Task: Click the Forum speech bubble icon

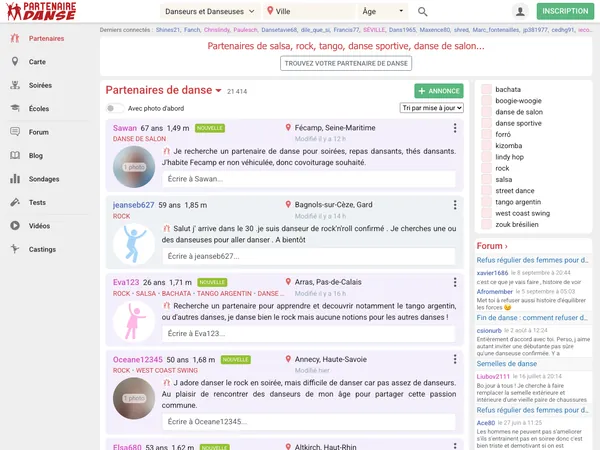Action: point(15,132)
